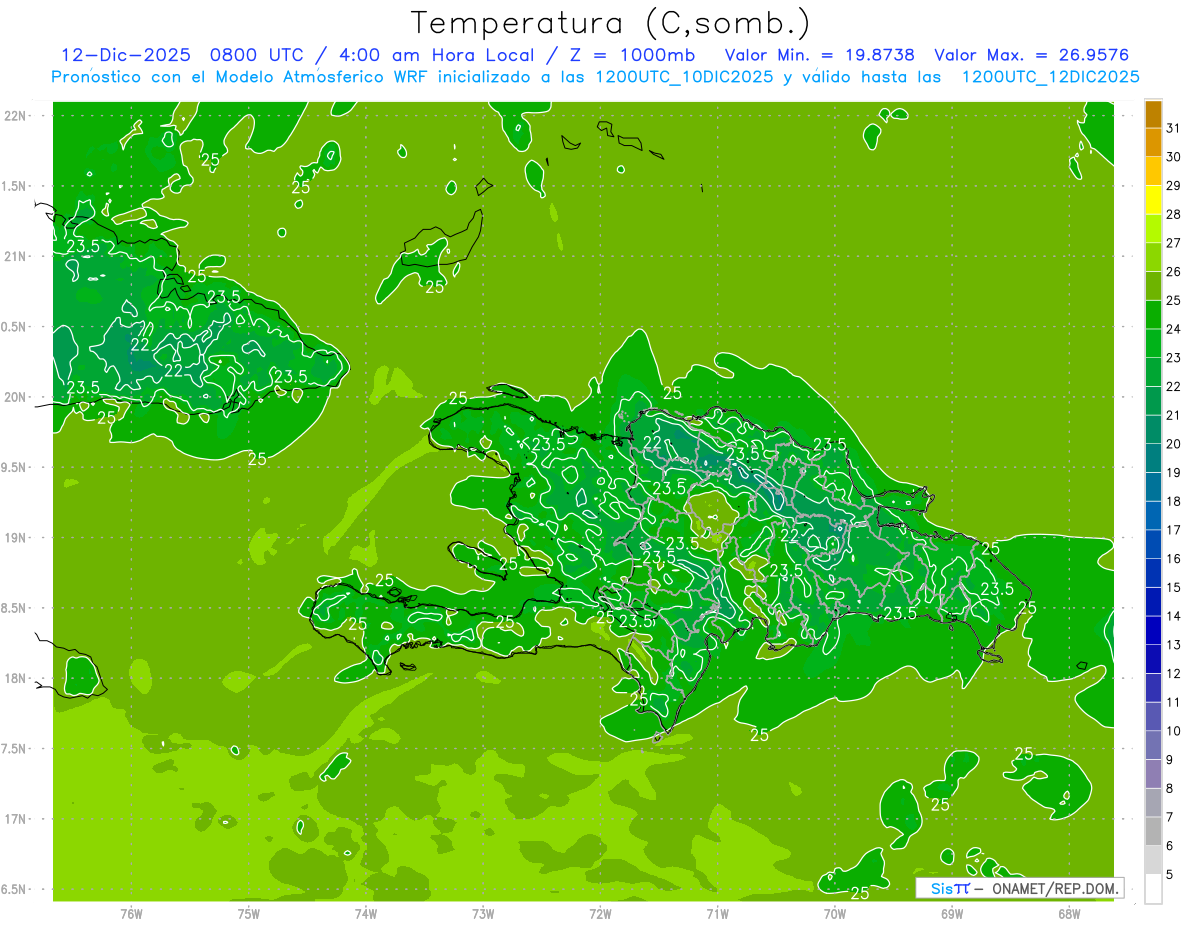Click the 75W longitude axis label
Image resolution: width=1200 pixels, height=927 pixels.
[x=248, y=914]
